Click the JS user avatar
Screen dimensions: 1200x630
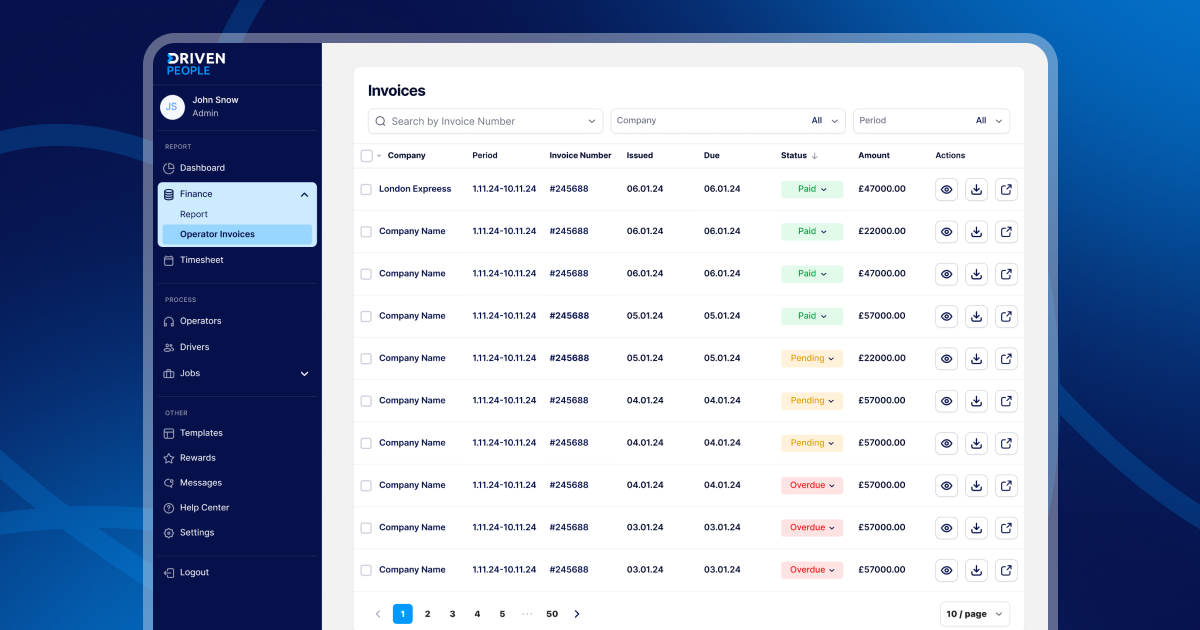tap(172, 107)
